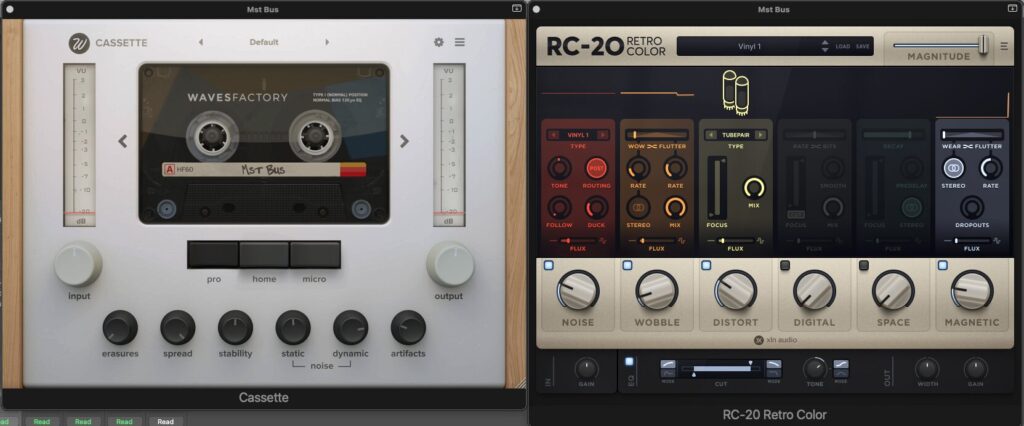Click LOAD preset button in RC-20
1024x426 pixels.
[x=843, y=46]
